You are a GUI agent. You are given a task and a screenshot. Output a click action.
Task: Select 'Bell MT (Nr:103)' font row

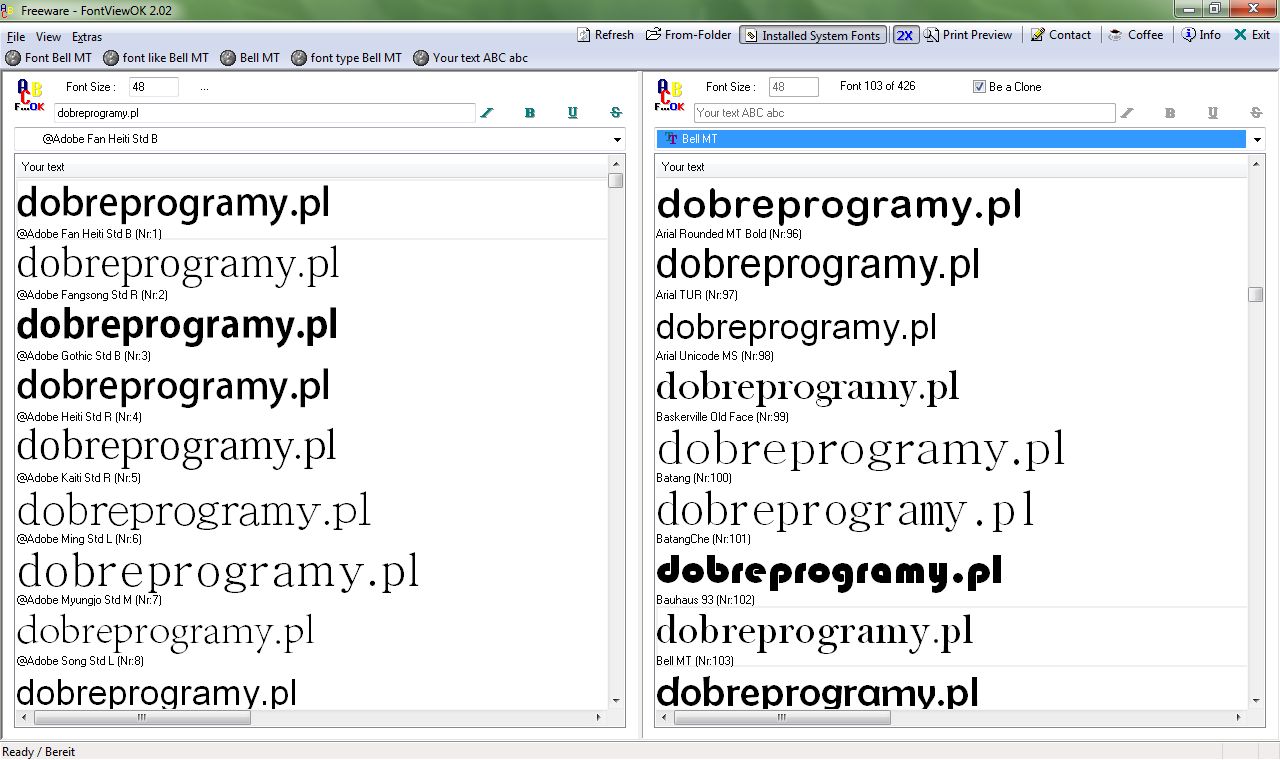952,637
